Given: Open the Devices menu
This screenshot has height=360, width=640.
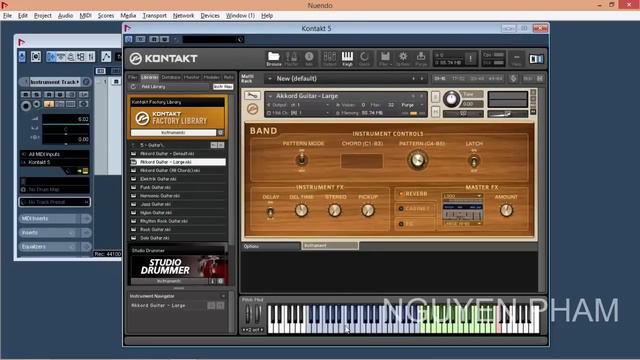Looking at the screenshot, I should (x=210, y=16).
